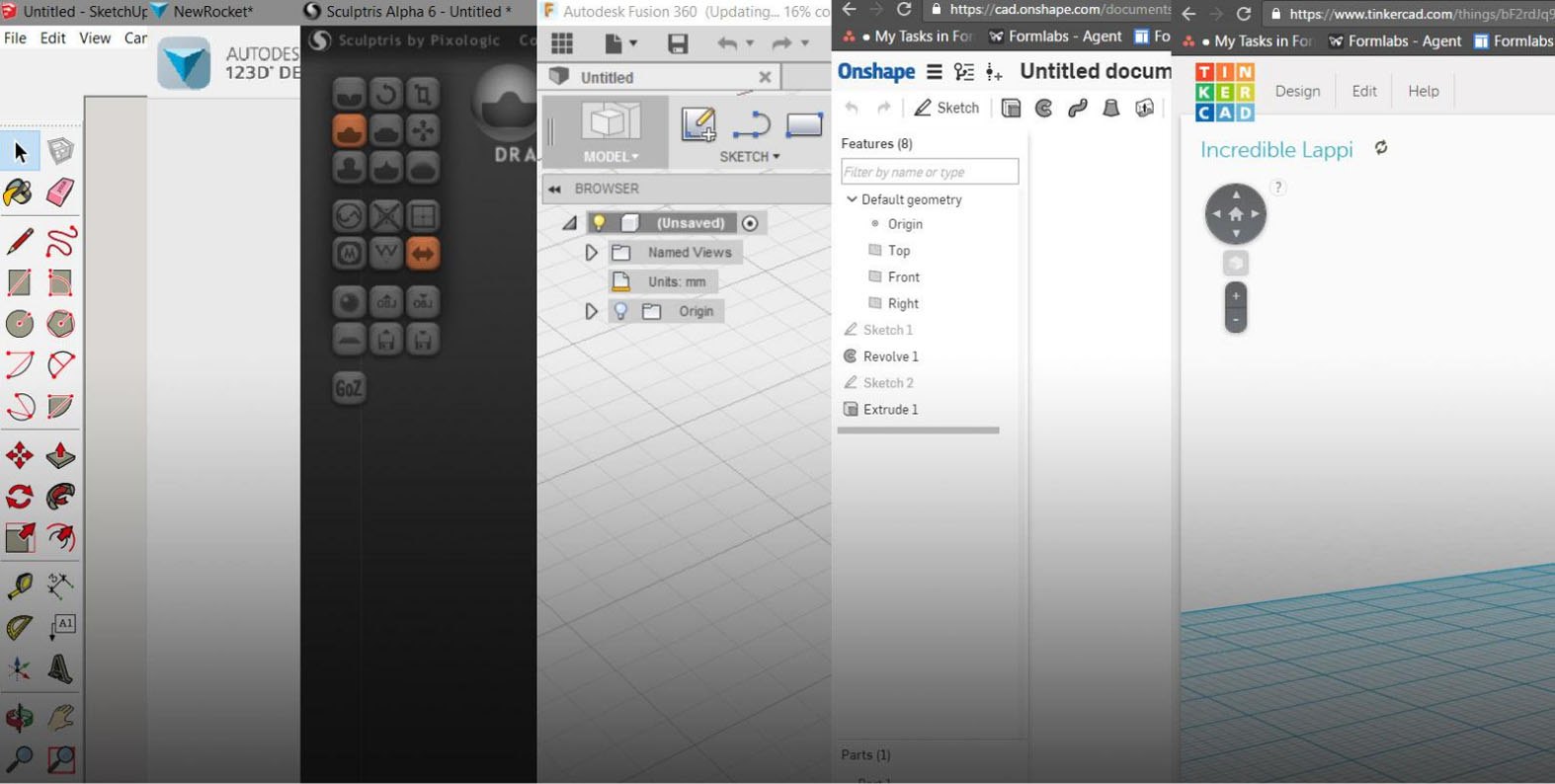
Task: Activate the SketchUp Push/Pull tool
Action: 60,455
